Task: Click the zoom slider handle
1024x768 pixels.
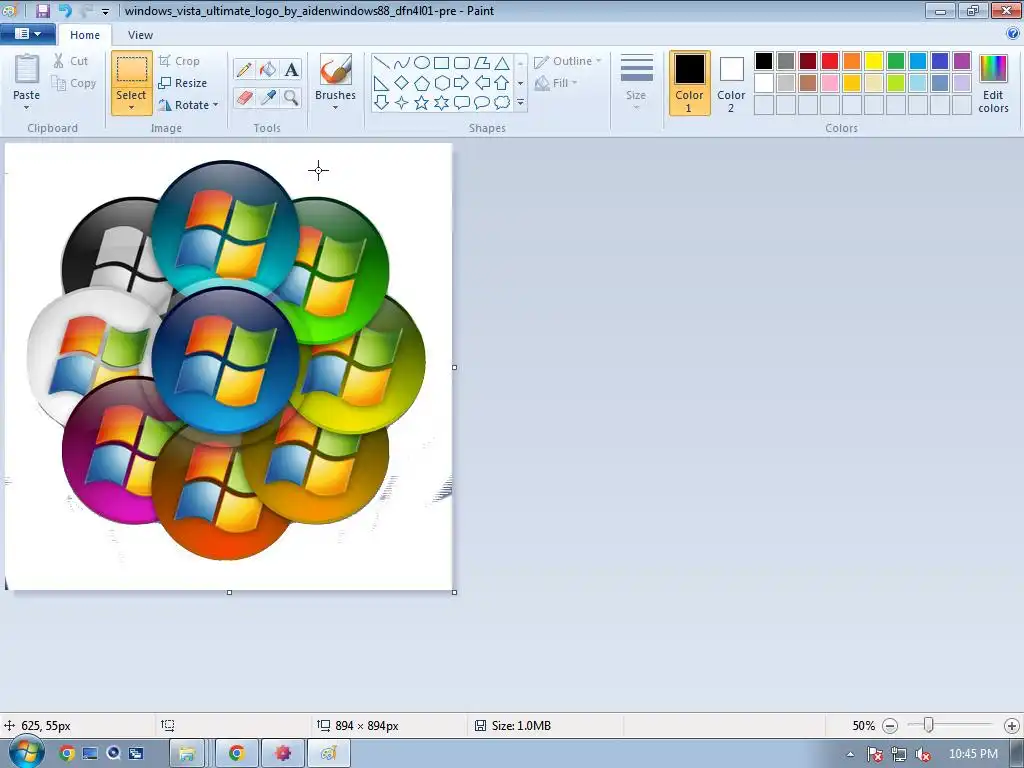Action: pyautogui.click(x=929, y=725)
